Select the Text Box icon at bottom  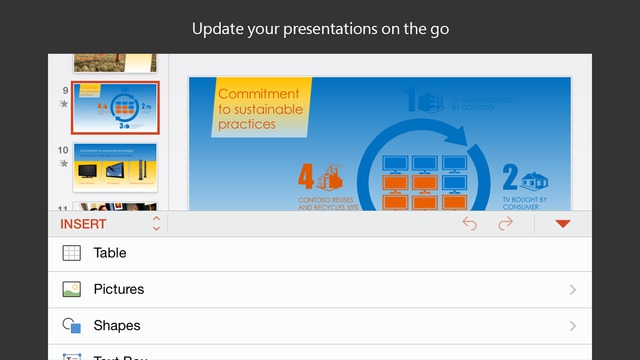pyautogui.click(x=71, y=356)
